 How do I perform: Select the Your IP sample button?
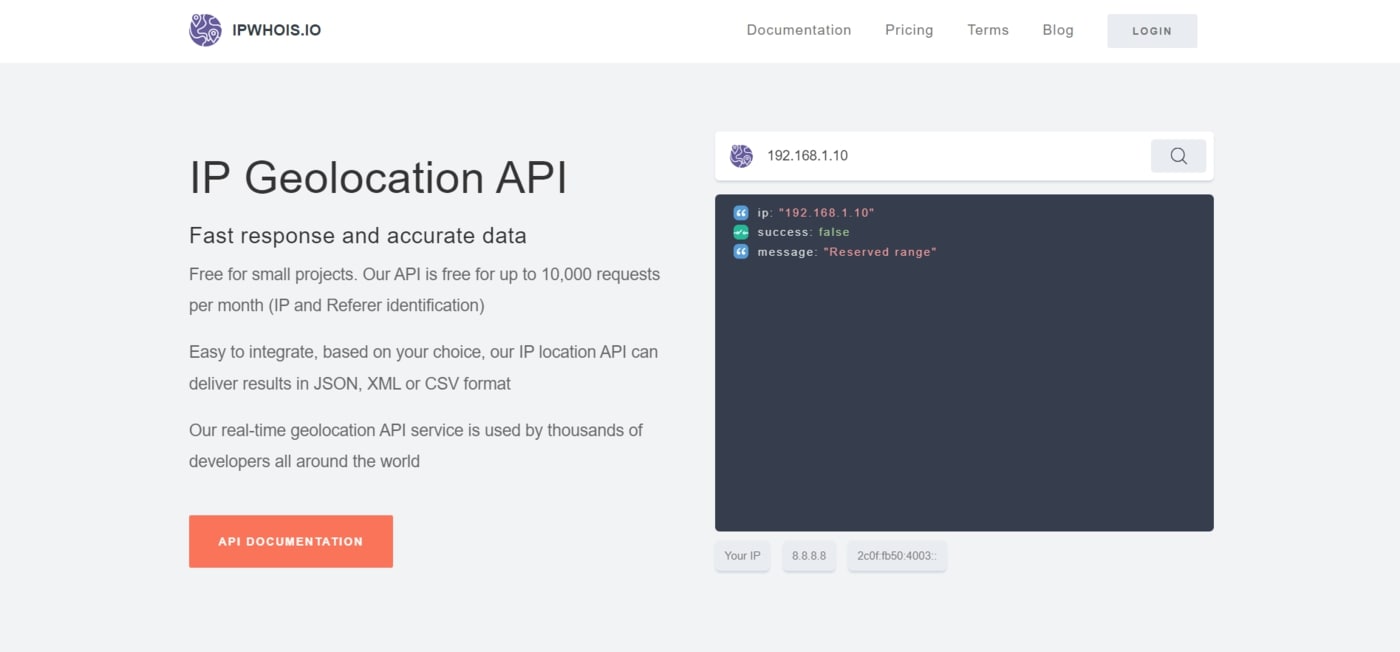tap(742, 556)
